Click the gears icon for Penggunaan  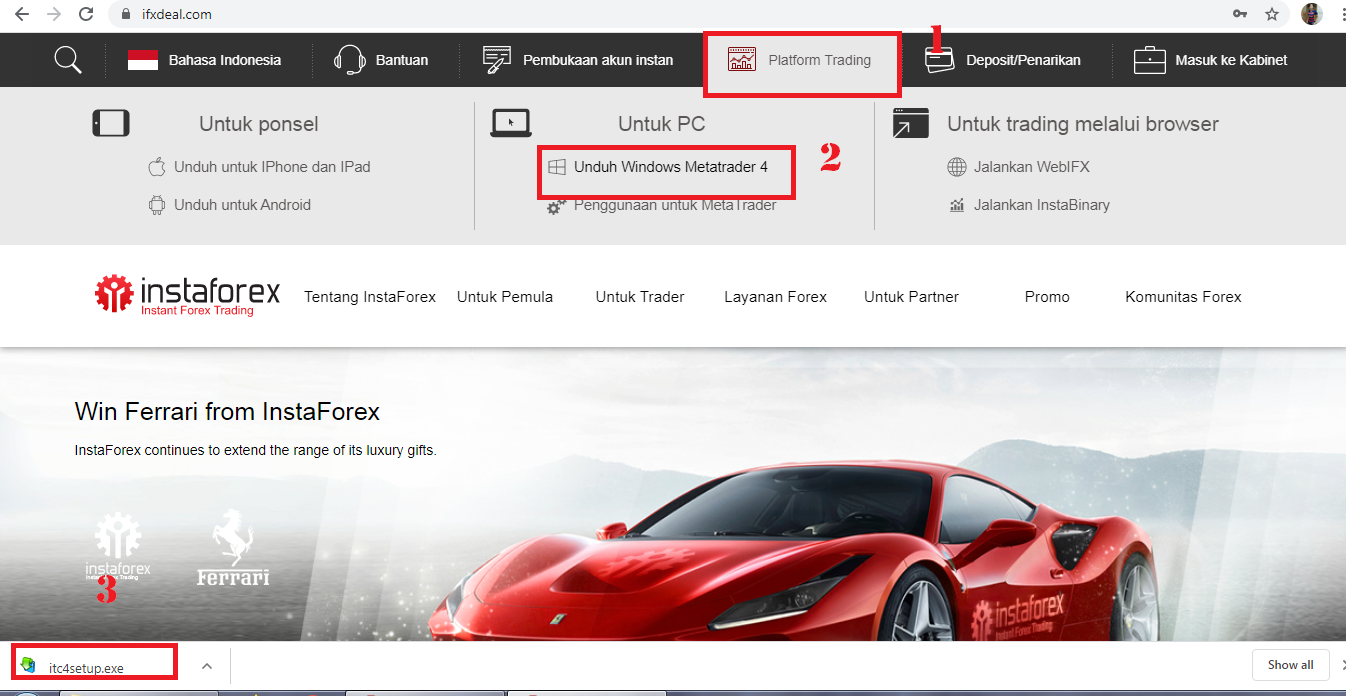pos(557,205)
